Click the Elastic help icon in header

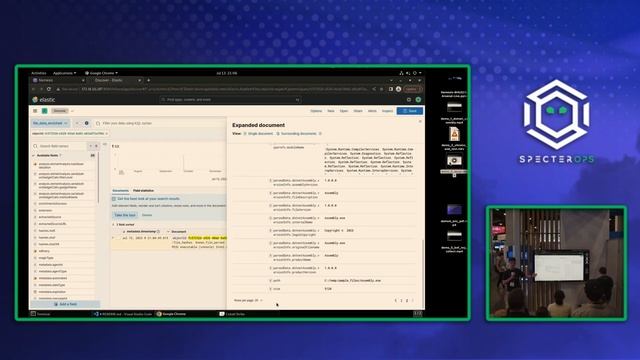tap(409, 100)
